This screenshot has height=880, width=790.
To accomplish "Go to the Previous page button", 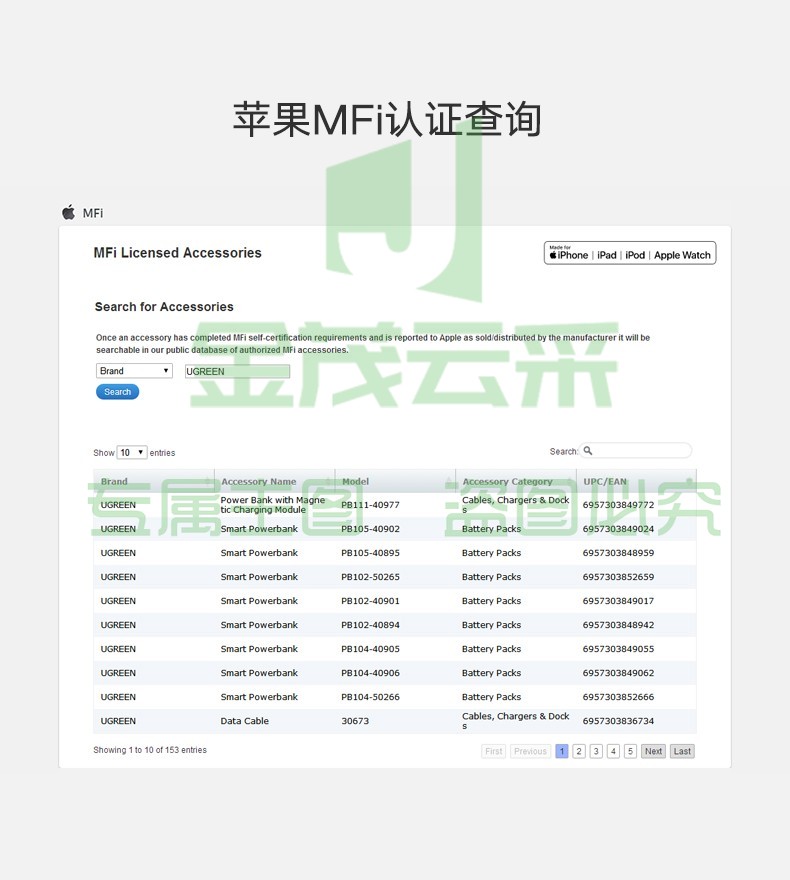I will [x=530, y=751].
